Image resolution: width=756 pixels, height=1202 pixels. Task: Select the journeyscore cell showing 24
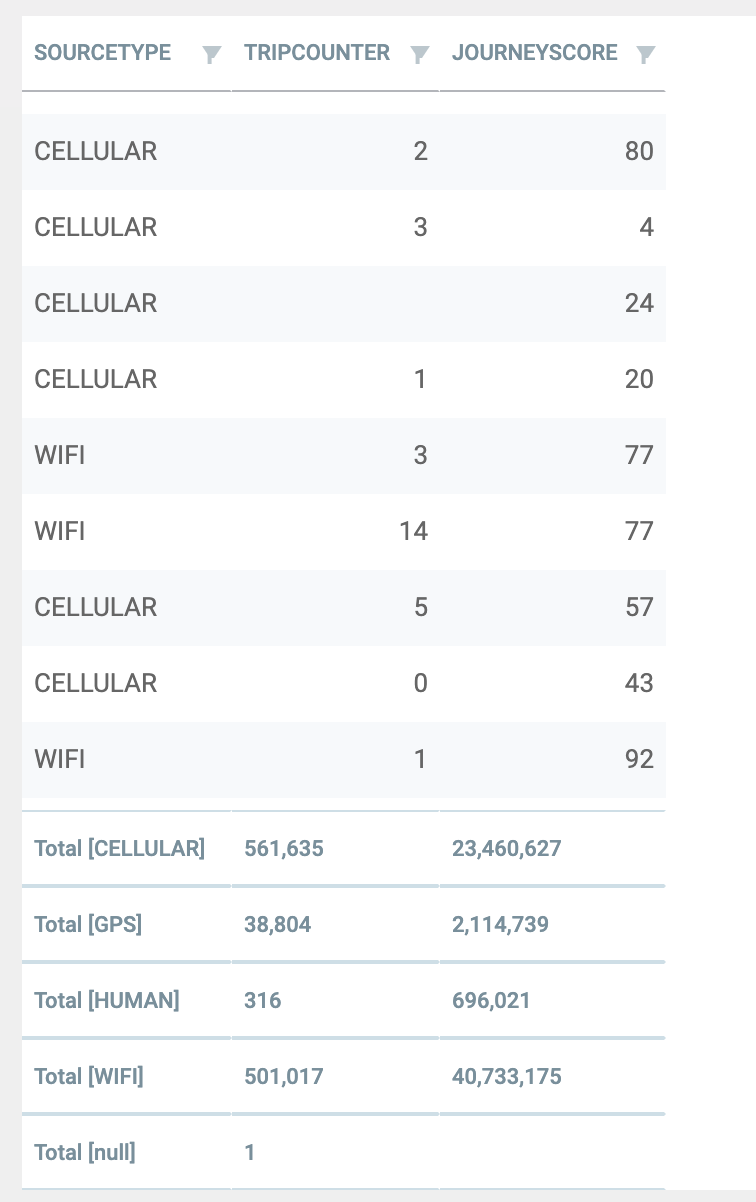[639, 303]
